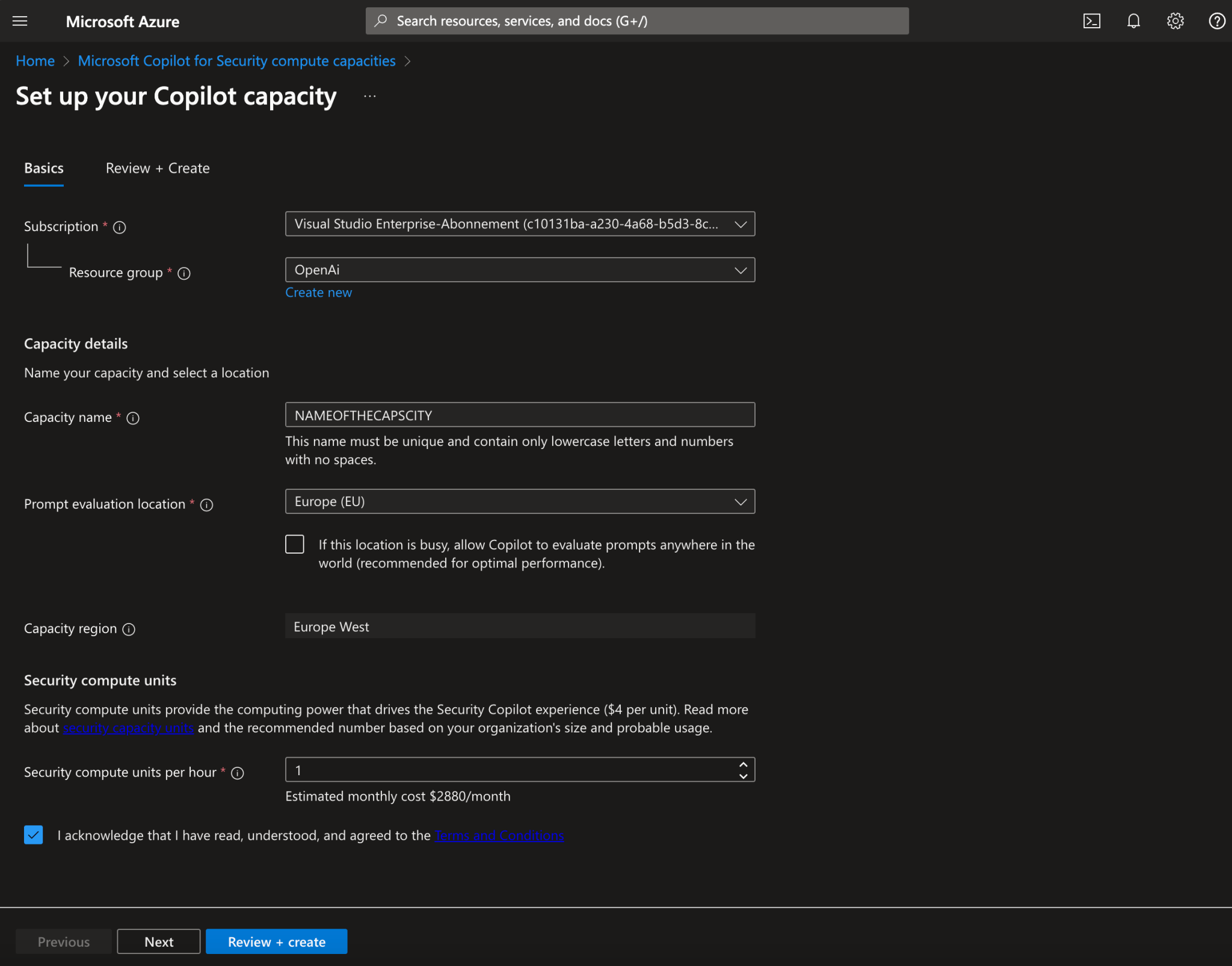Viewport: 1232px width, 966px height.
Task: Open the ellipsis menu next to page title
Action: (370, 96)
